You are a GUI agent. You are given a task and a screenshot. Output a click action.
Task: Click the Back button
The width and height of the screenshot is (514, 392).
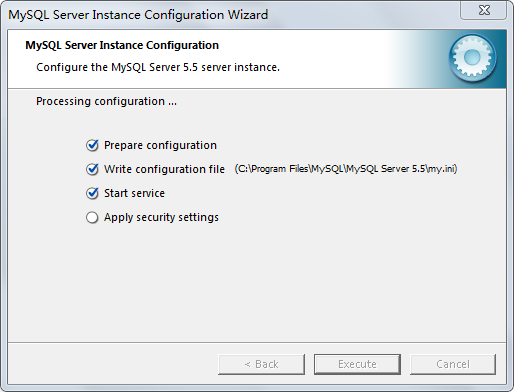coord(261,364)
